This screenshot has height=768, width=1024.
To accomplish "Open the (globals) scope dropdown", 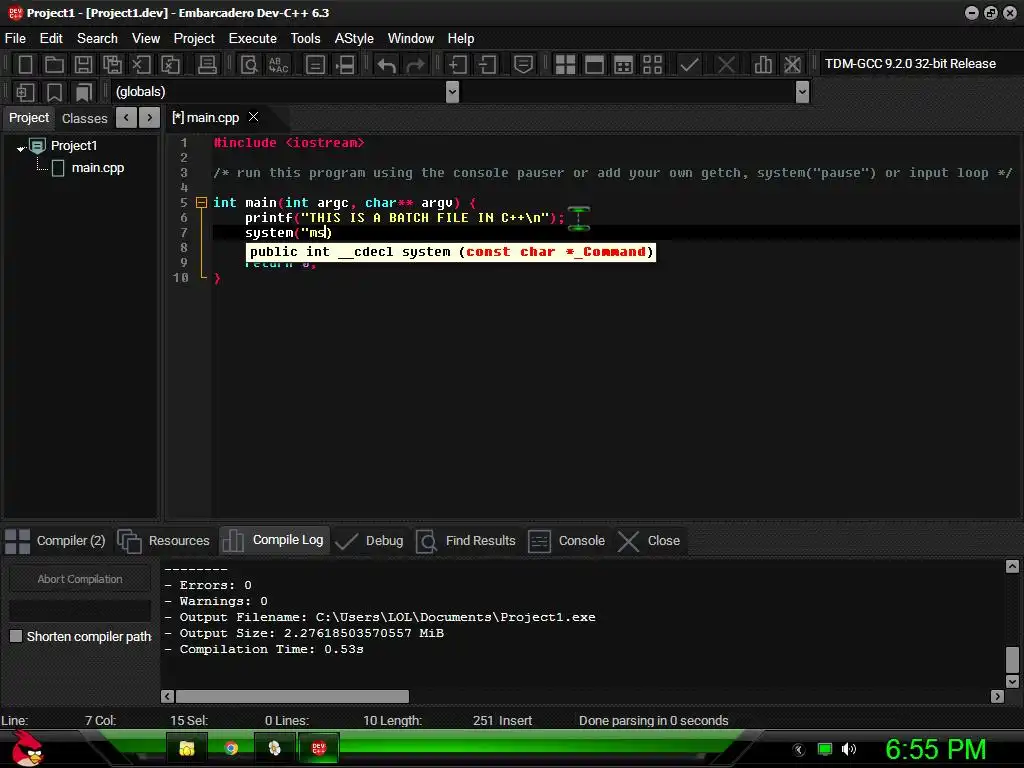I will click(452, 92).
